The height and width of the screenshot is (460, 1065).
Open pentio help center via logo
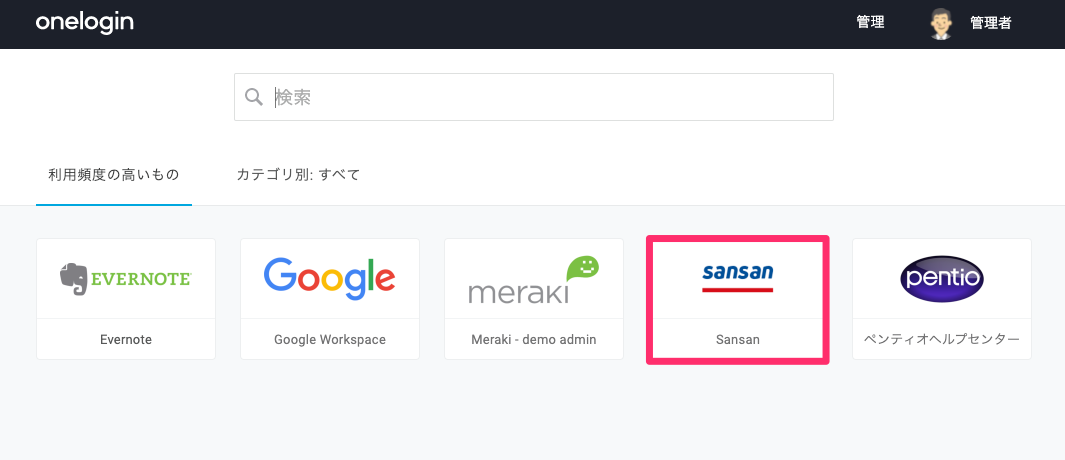pos(942,279)
